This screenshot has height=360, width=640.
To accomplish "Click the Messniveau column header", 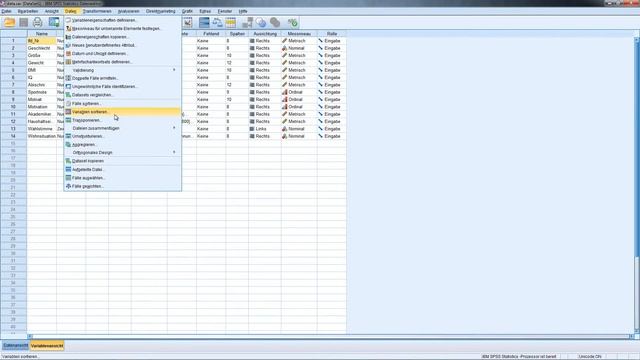I will [299, 33].
